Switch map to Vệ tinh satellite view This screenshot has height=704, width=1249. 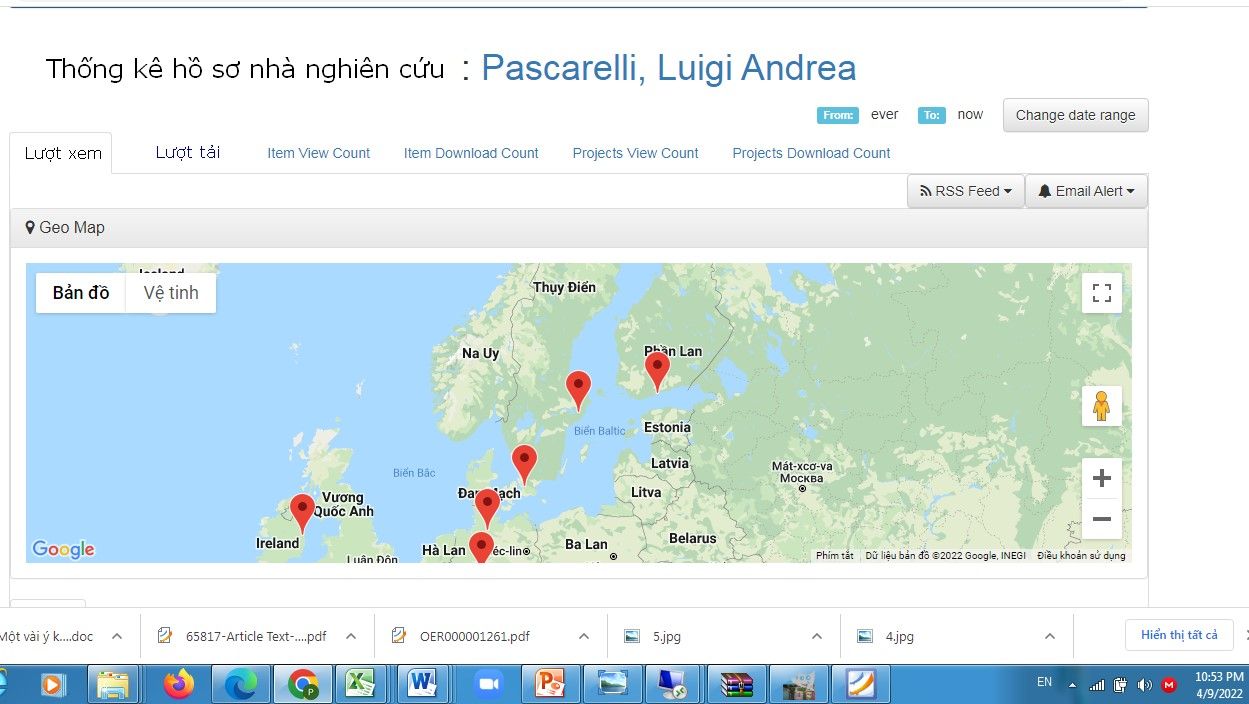click(x=171, y=293)
